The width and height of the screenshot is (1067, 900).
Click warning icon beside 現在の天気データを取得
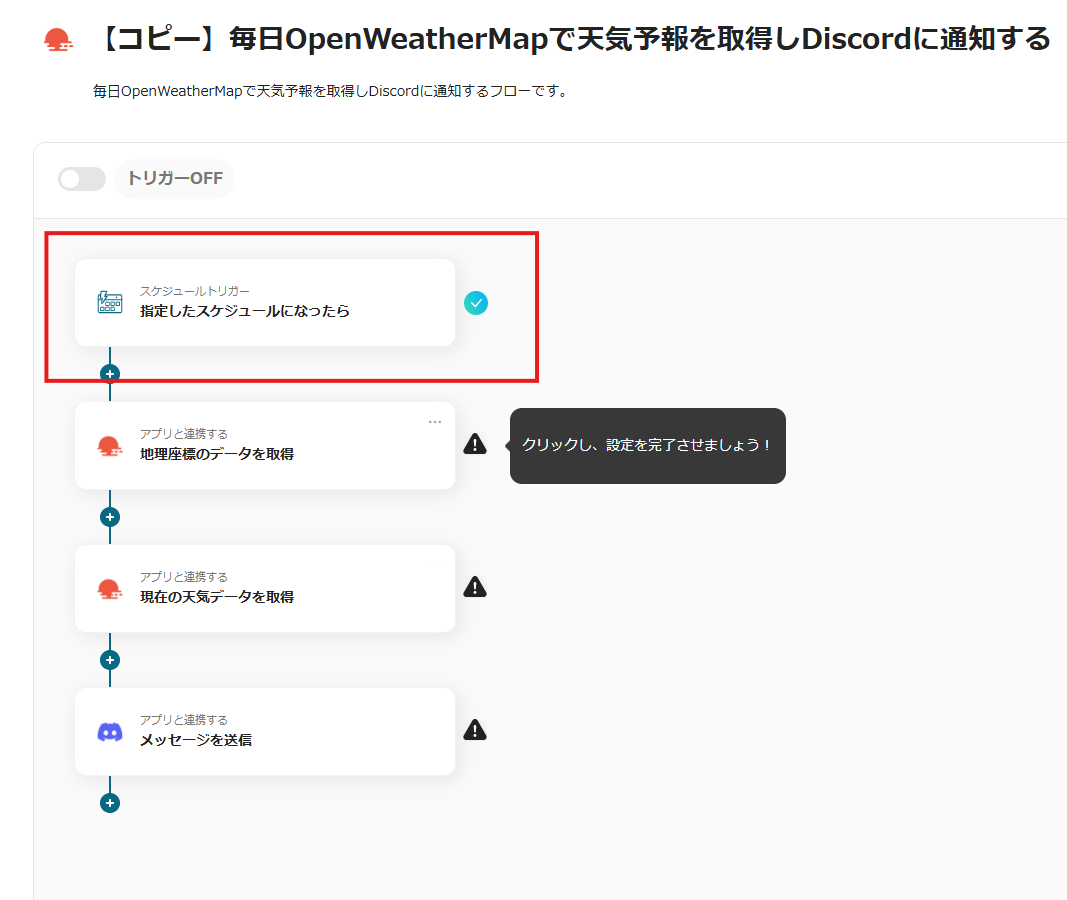(475, 587)
